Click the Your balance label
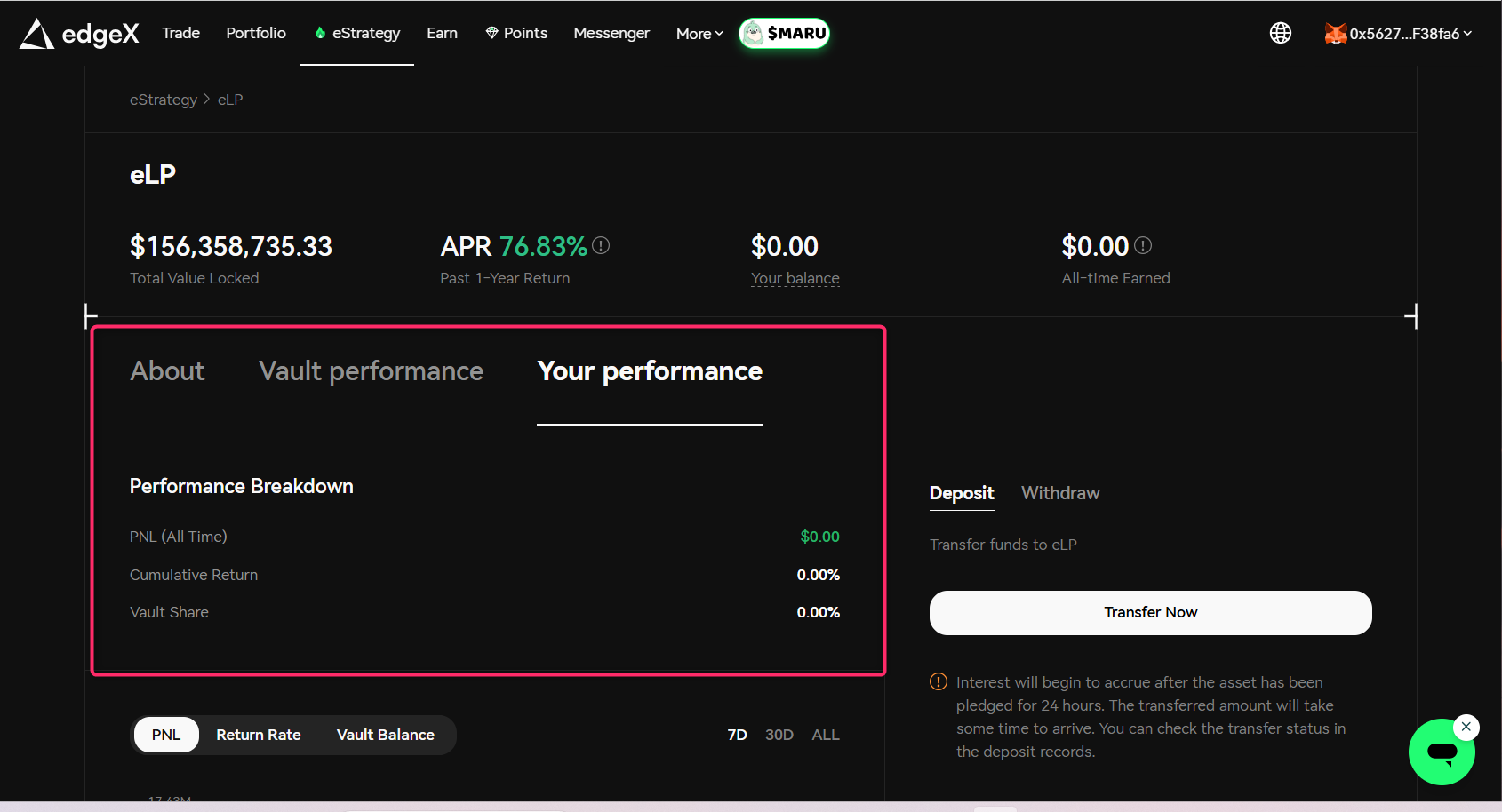1502x812 pixels. pyautogui.click(x=795, y=278)
